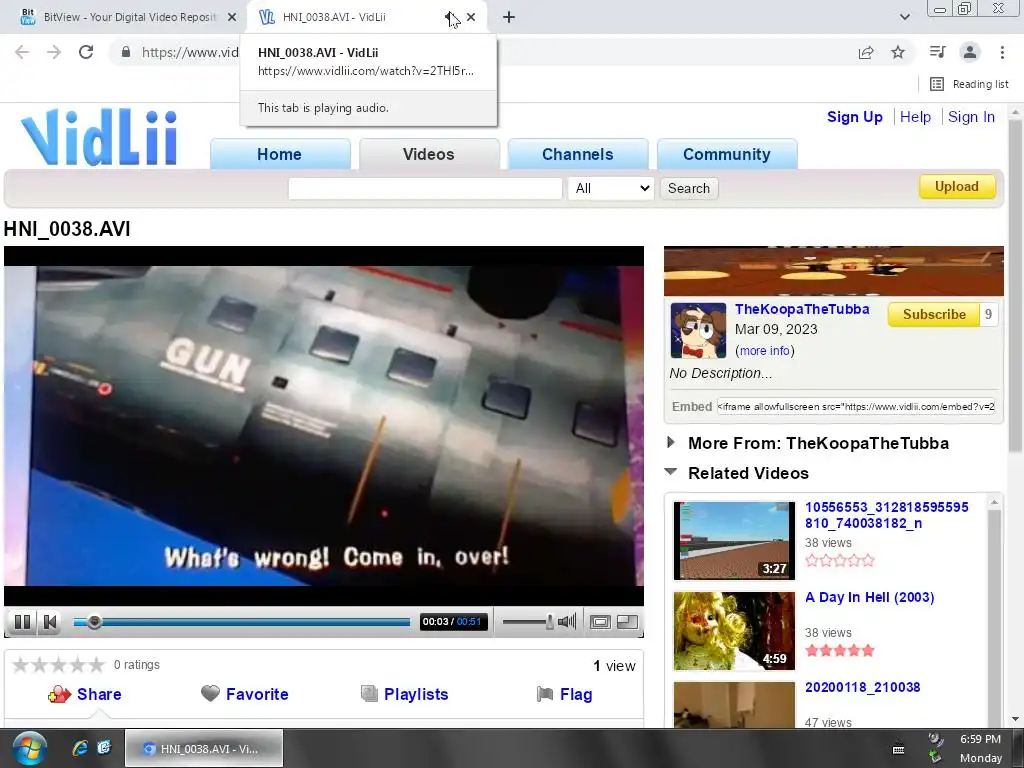The image size is (1024, 768).
Task: View site lock information
Action: click(x=126, y=52)
